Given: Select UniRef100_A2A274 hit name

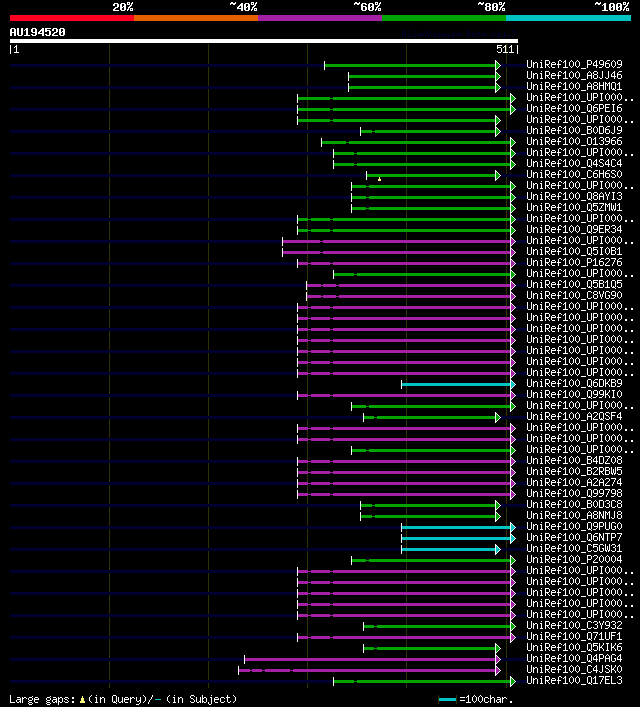Looking at the screenshot, I should pos(574,482).
